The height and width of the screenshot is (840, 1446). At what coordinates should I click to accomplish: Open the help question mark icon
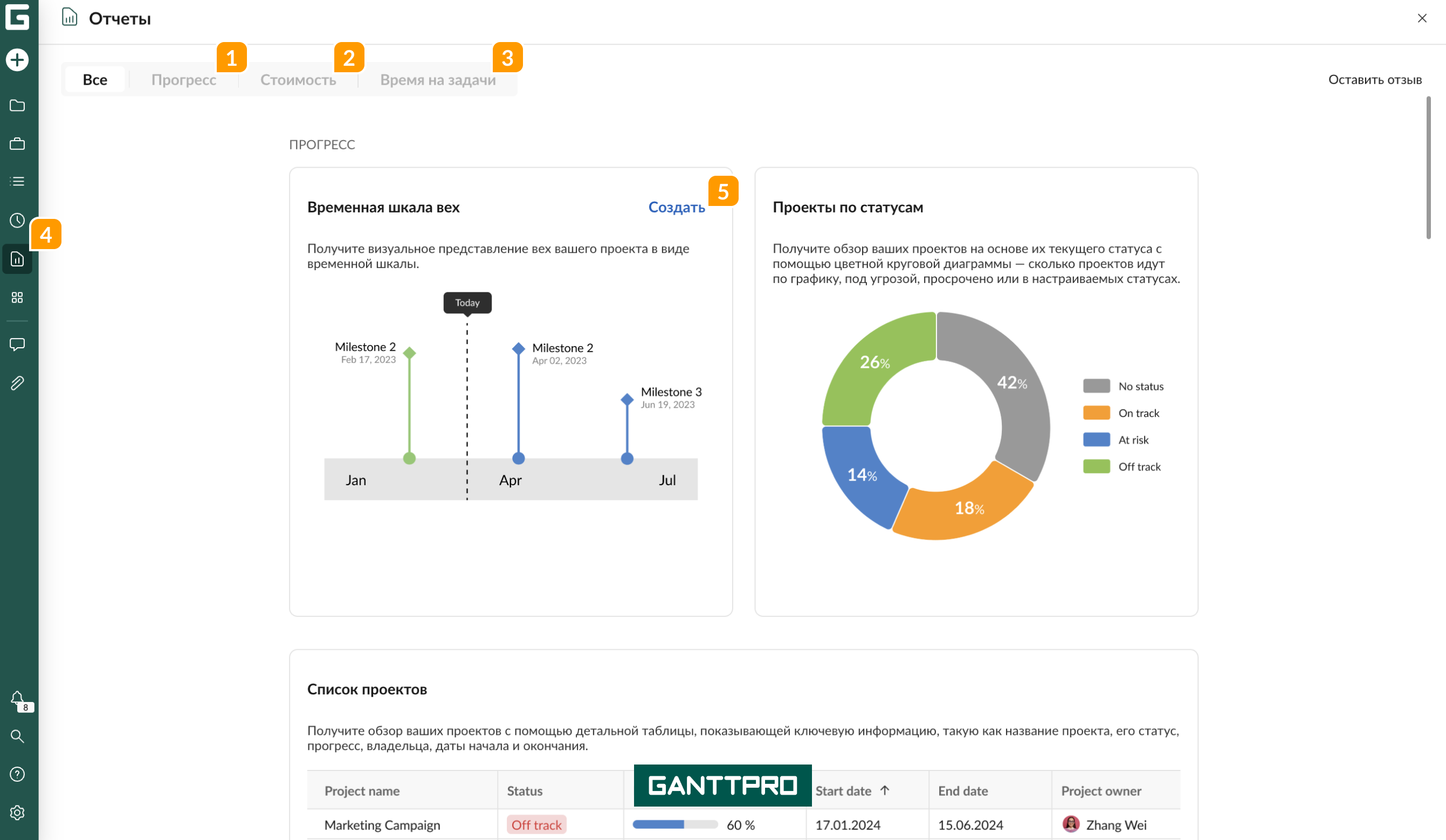click(17, 775)
